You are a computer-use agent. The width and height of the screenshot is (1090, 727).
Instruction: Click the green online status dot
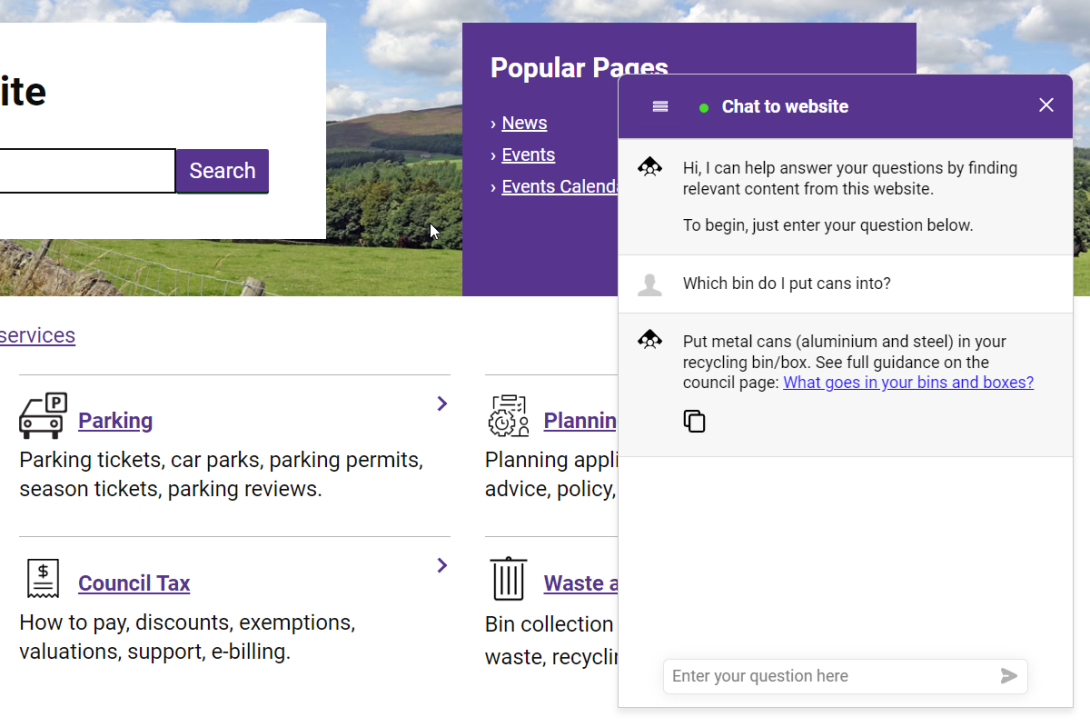[x=703, y=108]
